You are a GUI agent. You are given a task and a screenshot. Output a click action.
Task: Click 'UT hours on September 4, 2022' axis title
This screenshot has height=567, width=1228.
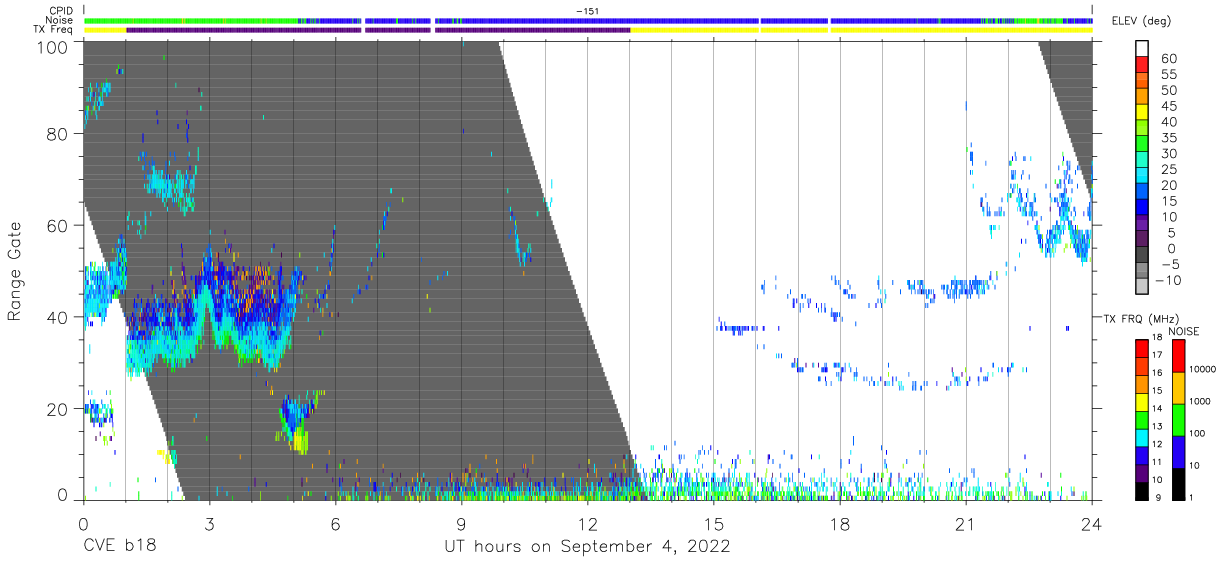(x=587, y=546)
